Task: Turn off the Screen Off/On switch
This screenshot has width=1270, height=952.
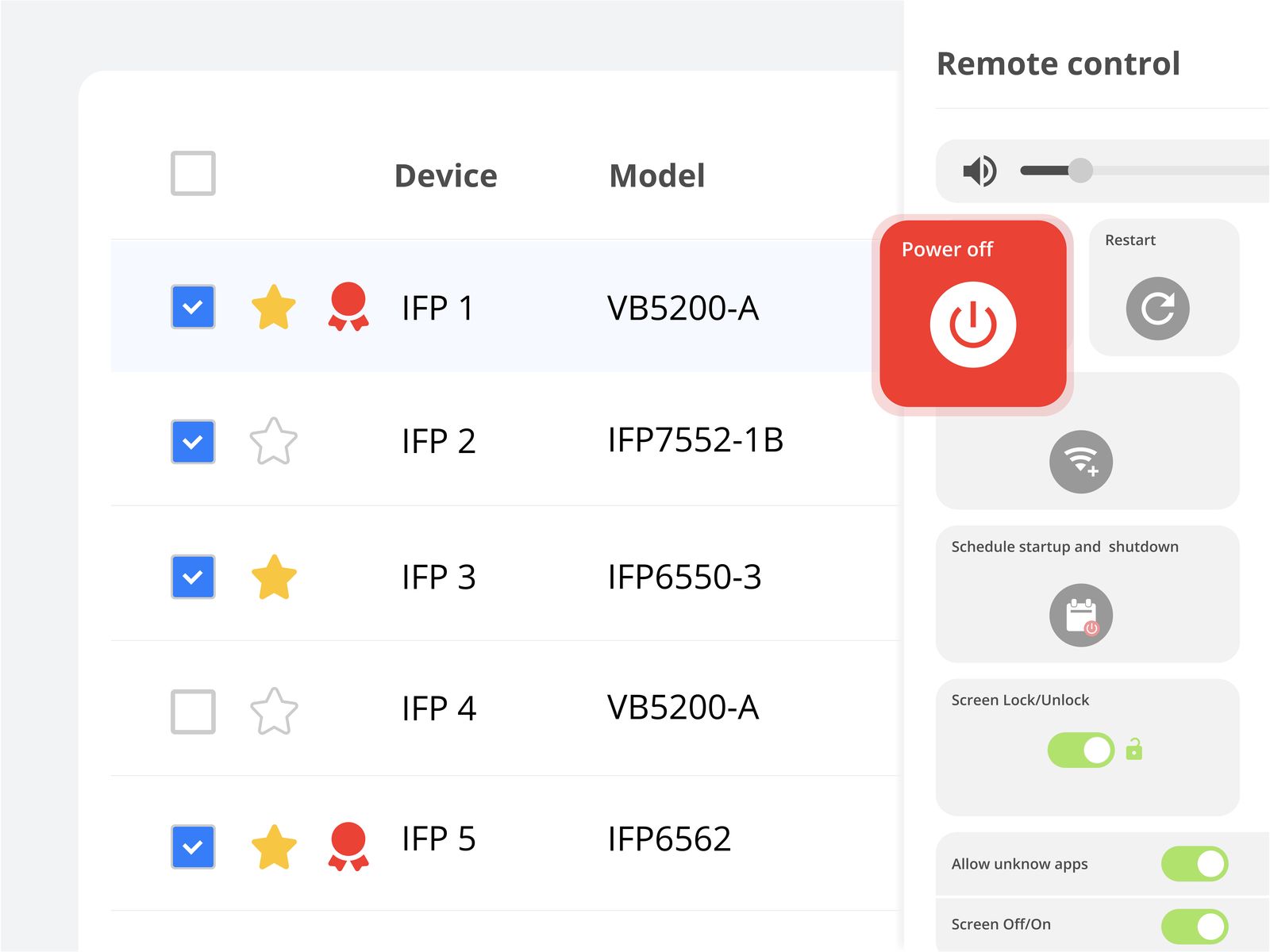Action: 1194,925
